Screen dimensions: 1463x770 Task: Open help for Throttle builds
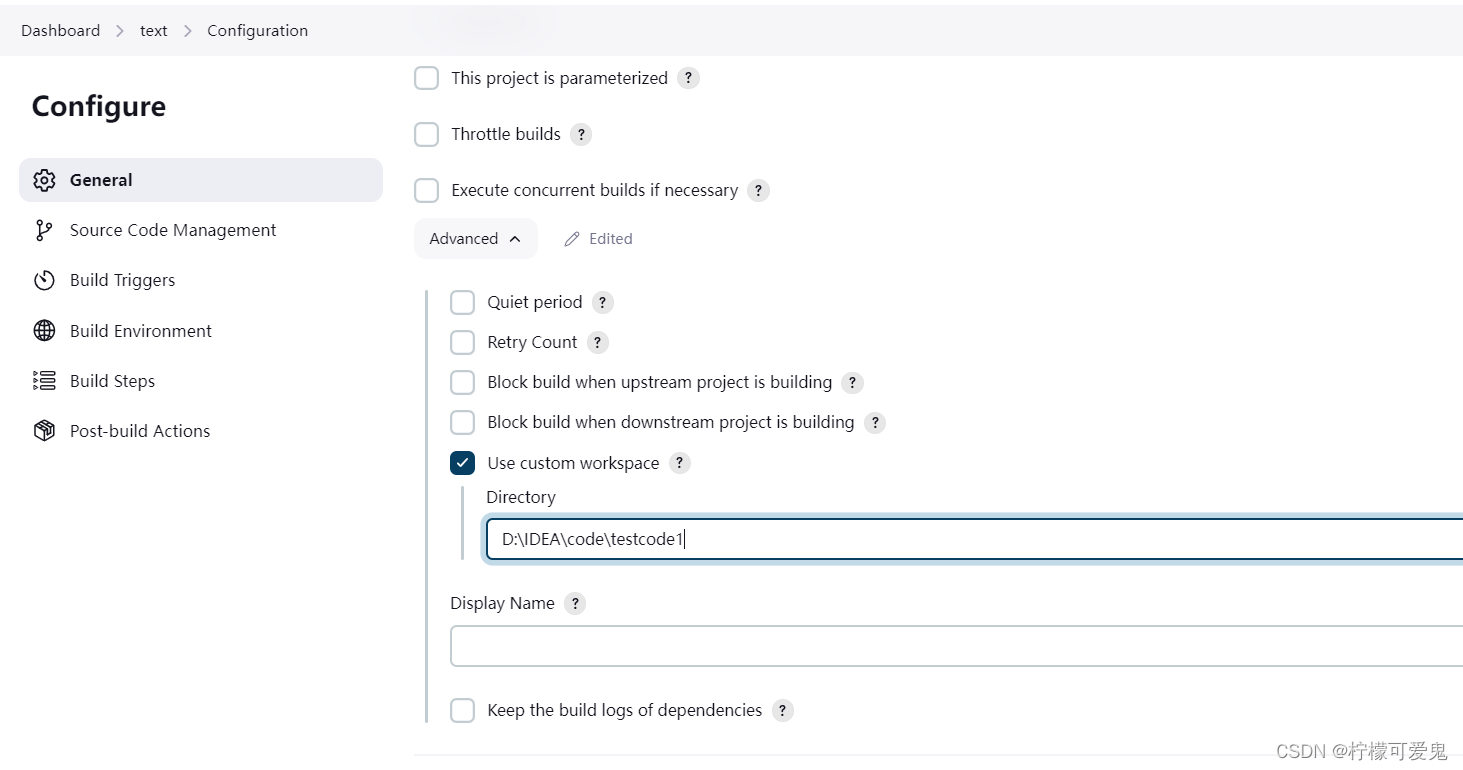[581, 135]
